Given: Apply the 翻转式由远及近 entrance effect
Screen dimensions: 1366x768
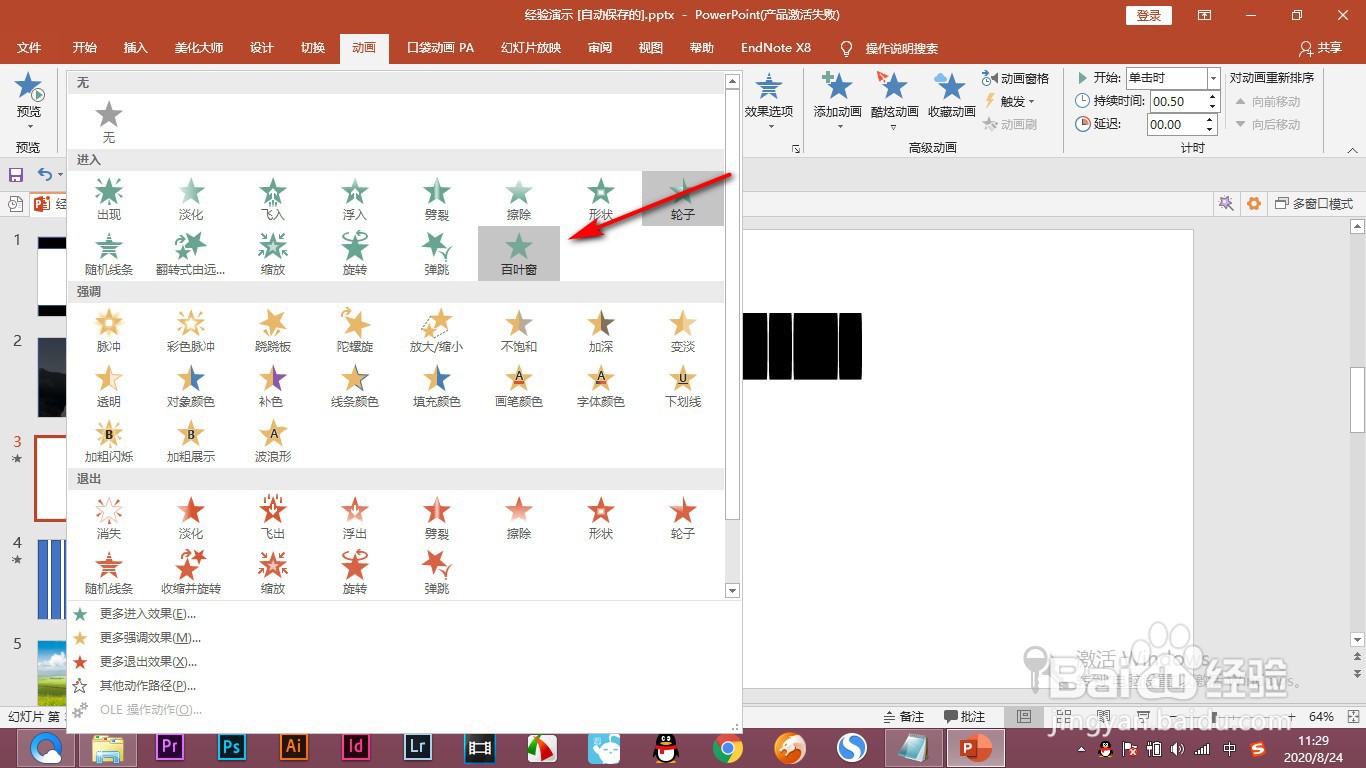Looking at the screenshot, I should coord(191,253).
